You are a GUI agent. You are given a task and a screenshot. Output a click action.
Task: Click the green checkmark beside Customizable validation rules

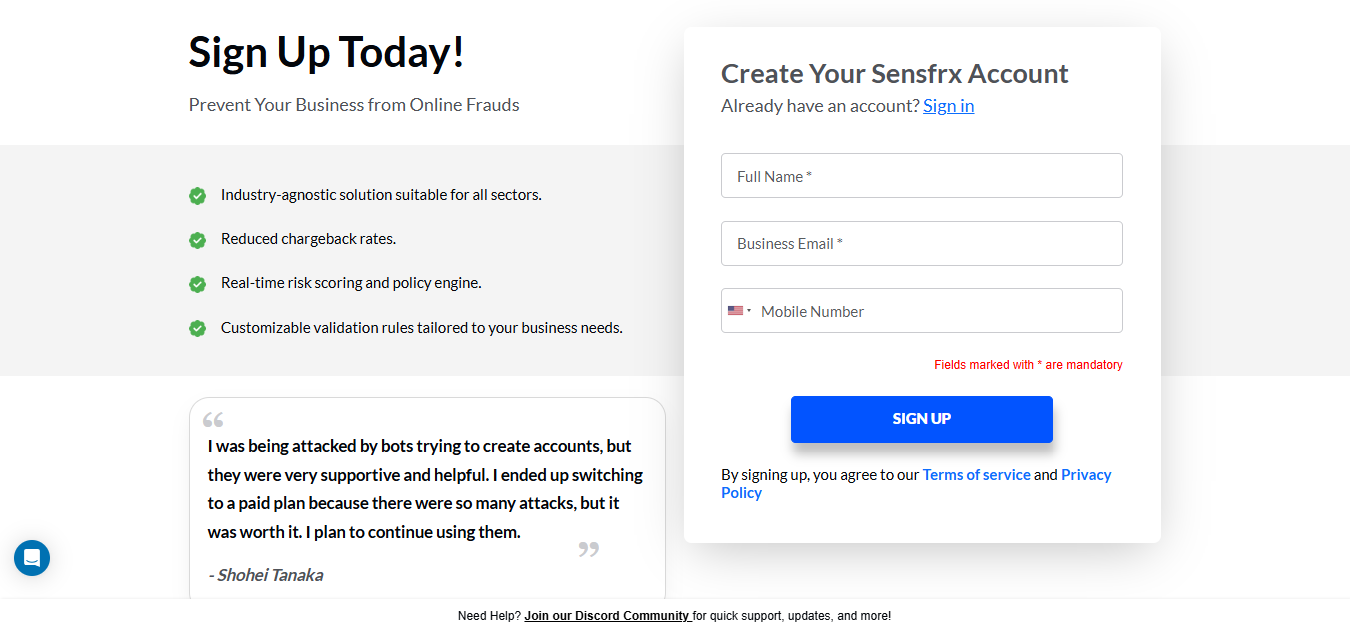197,328
